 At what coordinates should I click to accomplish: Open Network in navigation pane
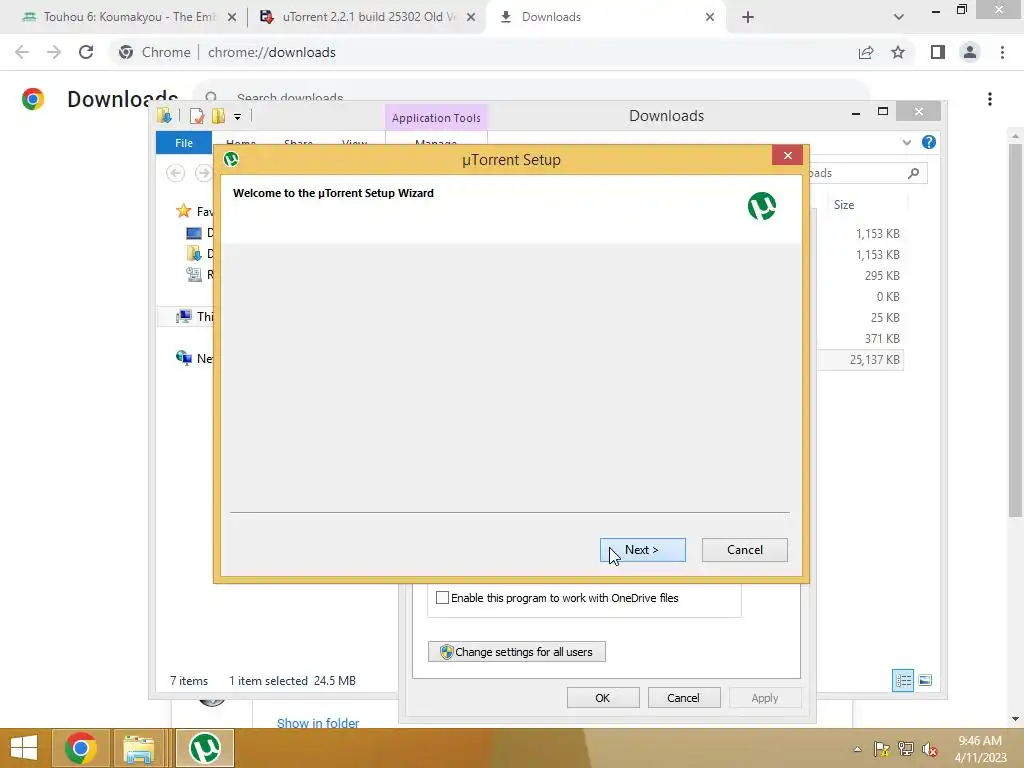pyautogui.click(x=195, y=358)
